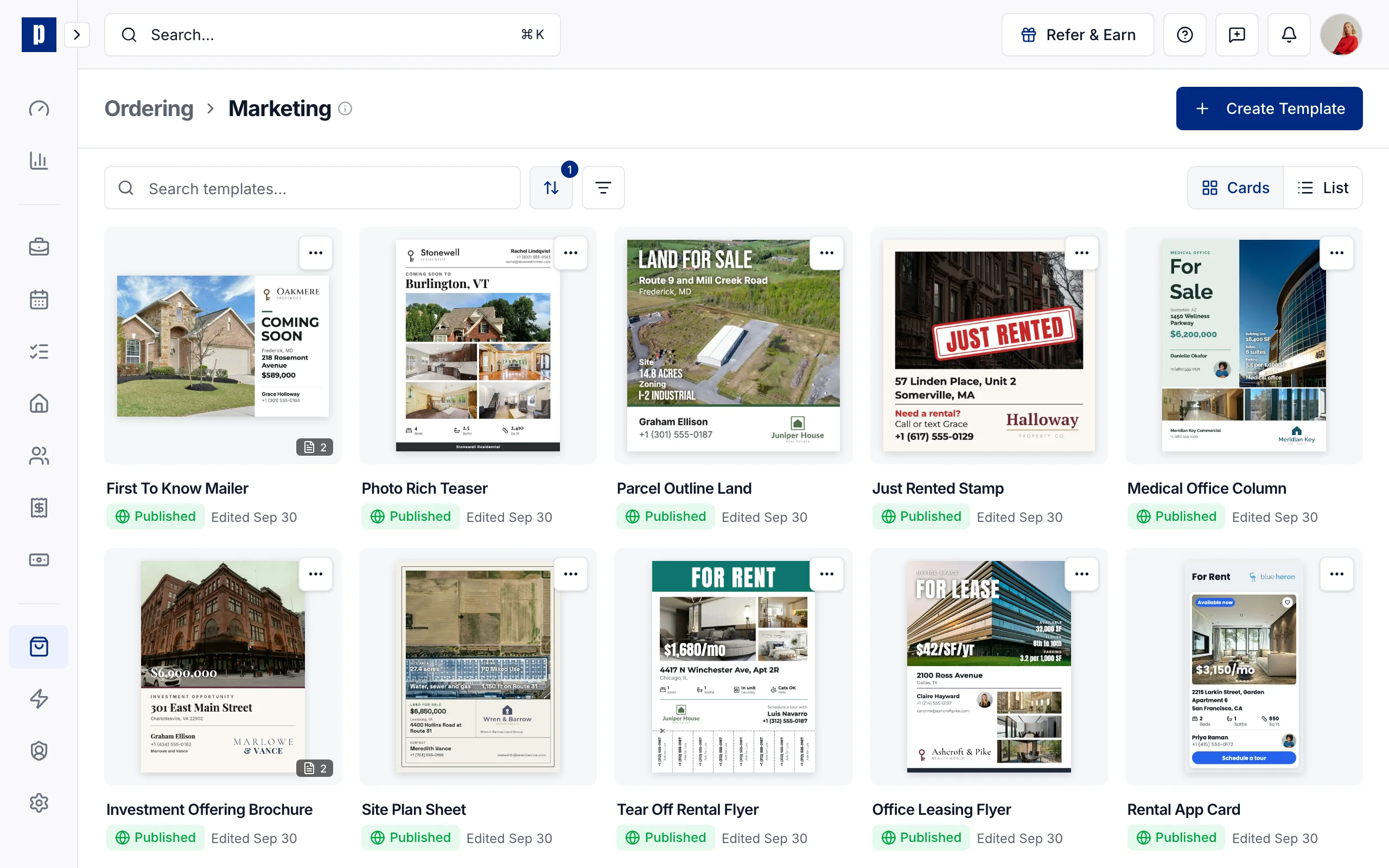Open the lightning bolt automations icon

pos(39,699)
